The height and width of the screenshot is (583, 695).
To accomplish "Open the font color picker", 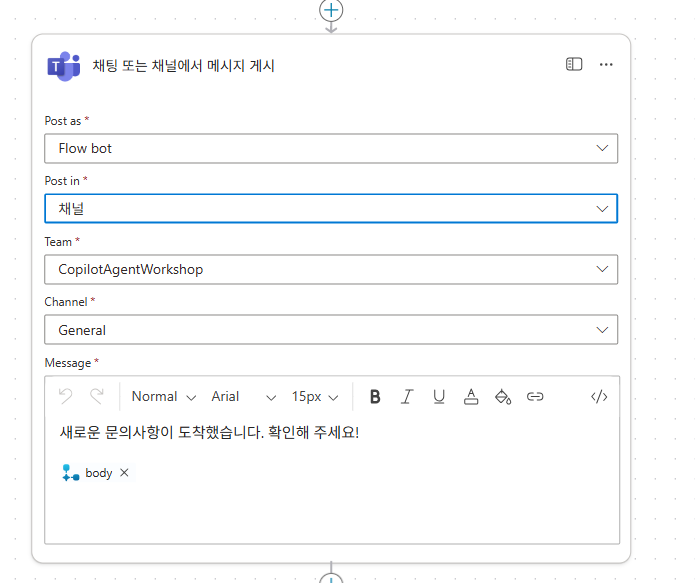I will (471, 396).
